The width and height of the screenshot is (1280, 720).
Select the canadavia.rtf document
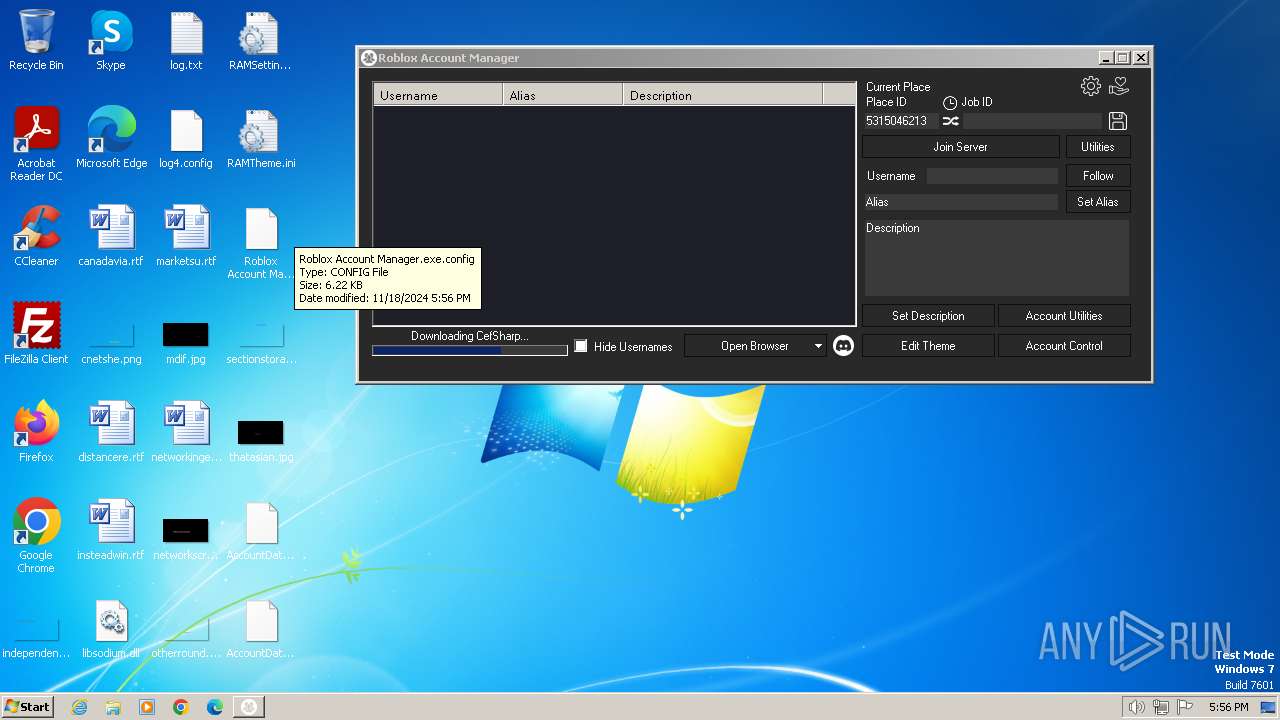tap(111, 237)
